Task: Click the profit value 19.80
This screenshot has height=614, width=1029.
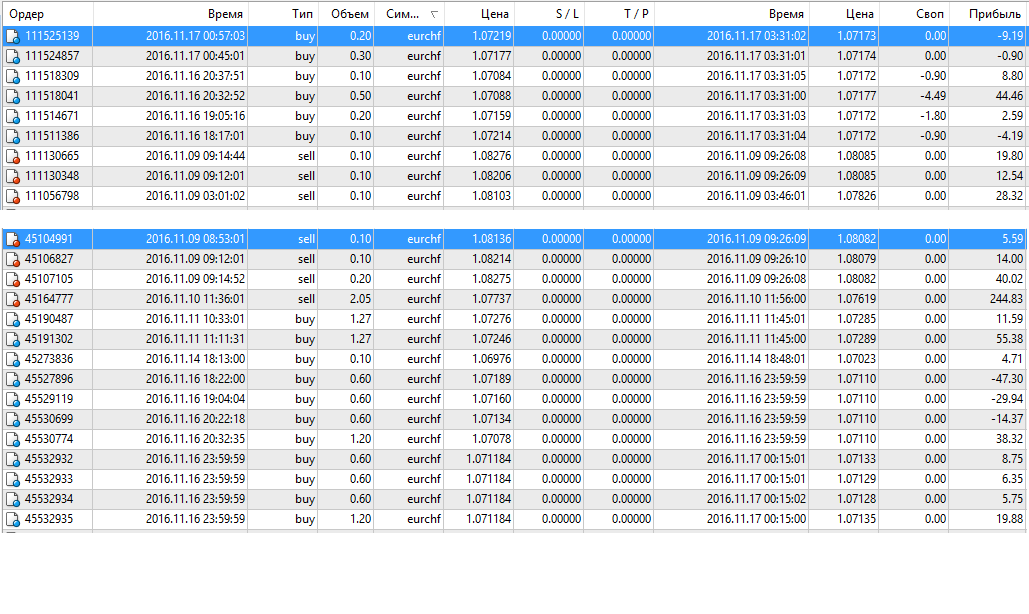Action: tap(1009, 156)
